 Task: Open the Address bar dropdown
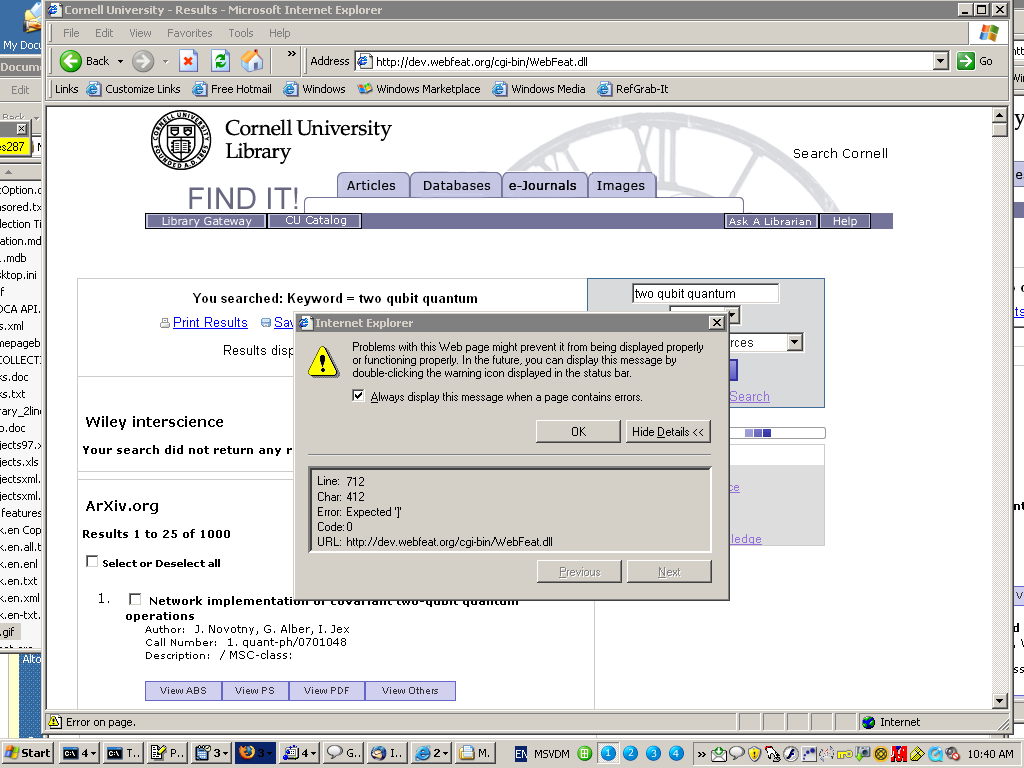tap(940, 61)
